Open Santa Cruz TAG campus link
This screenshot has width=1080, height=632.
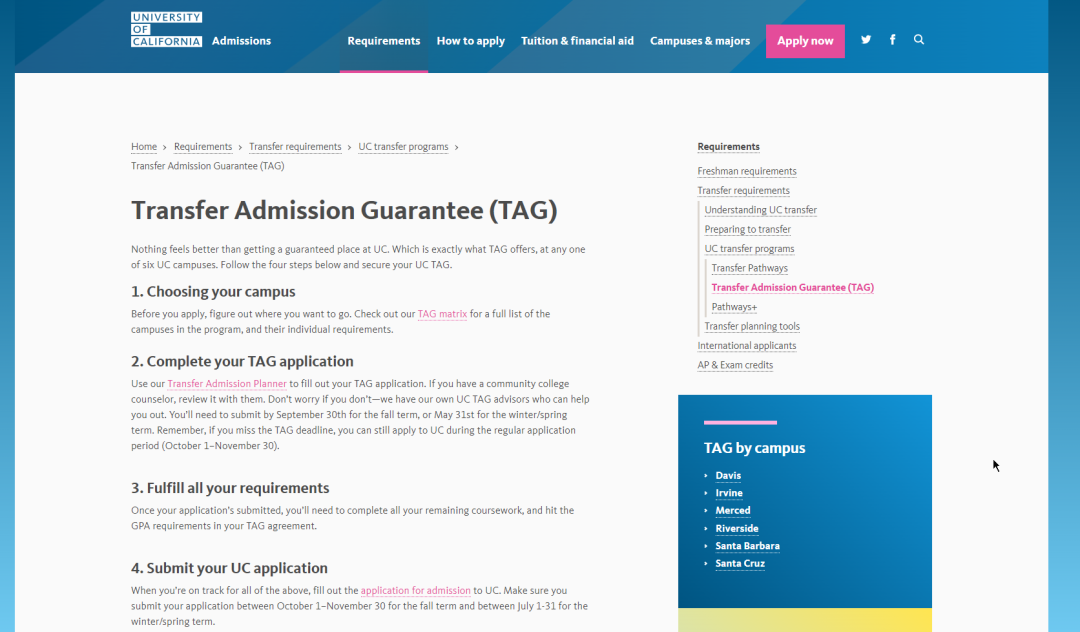tap(740, 564)
